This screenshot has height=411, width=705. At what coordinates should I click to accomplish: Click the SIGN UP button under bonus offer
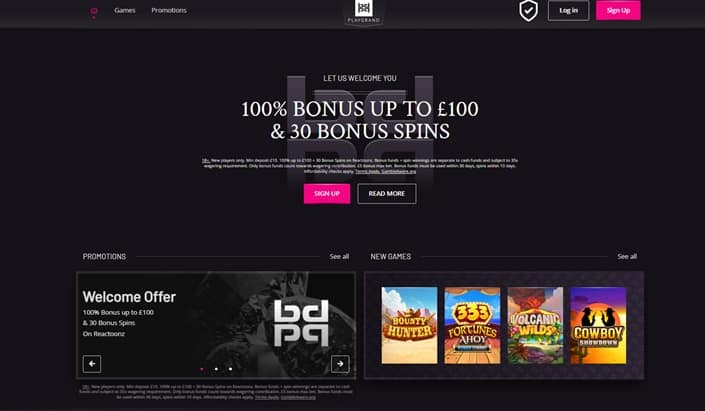(x=327, y=193)
